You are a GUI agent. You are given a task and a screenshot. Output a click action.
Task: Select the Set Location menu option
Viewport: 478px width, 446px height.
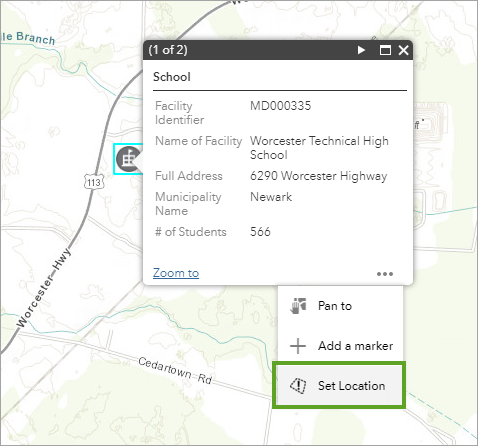339,385
